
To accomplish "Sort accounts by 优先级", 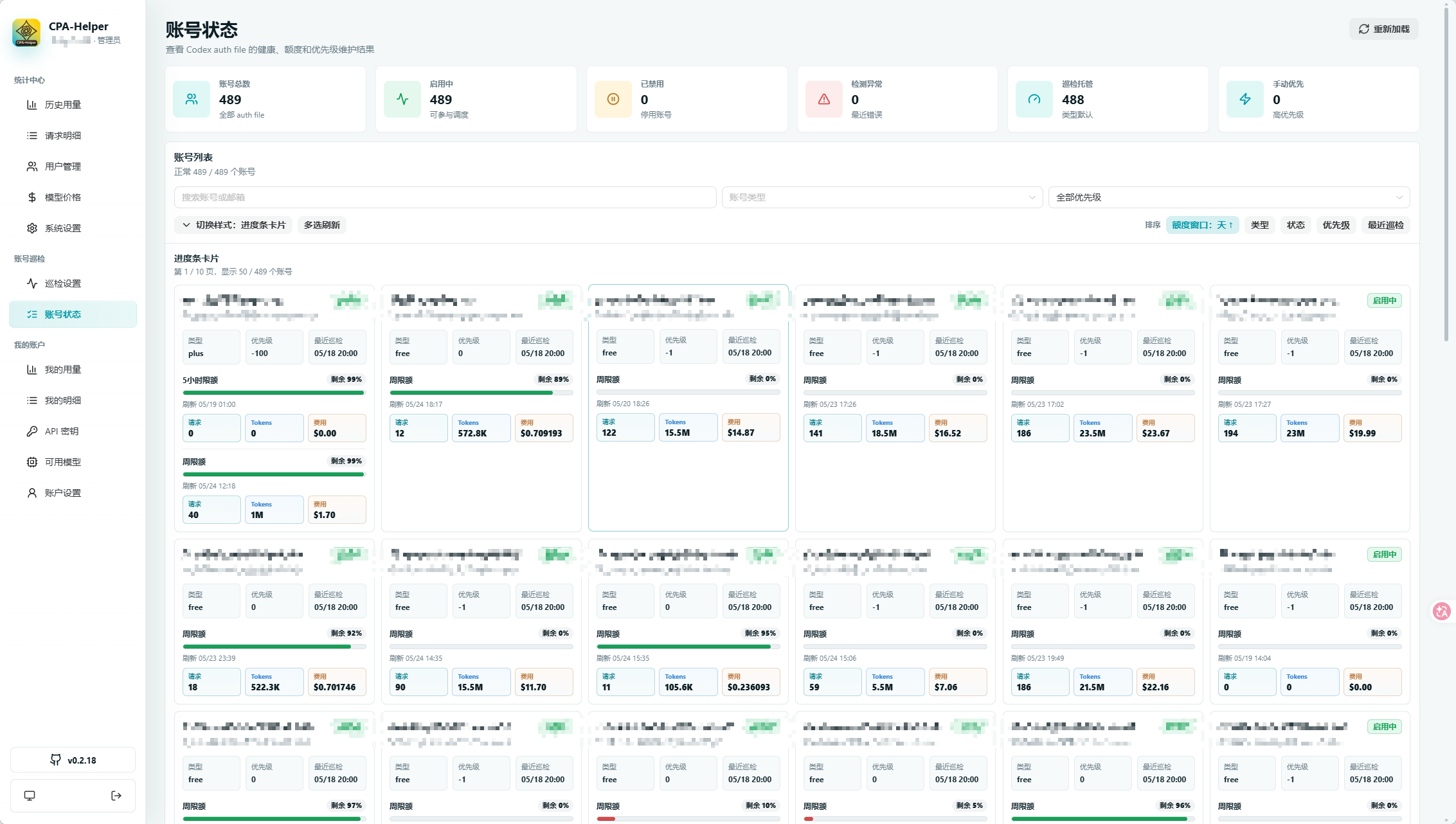I will [1336, 225].
